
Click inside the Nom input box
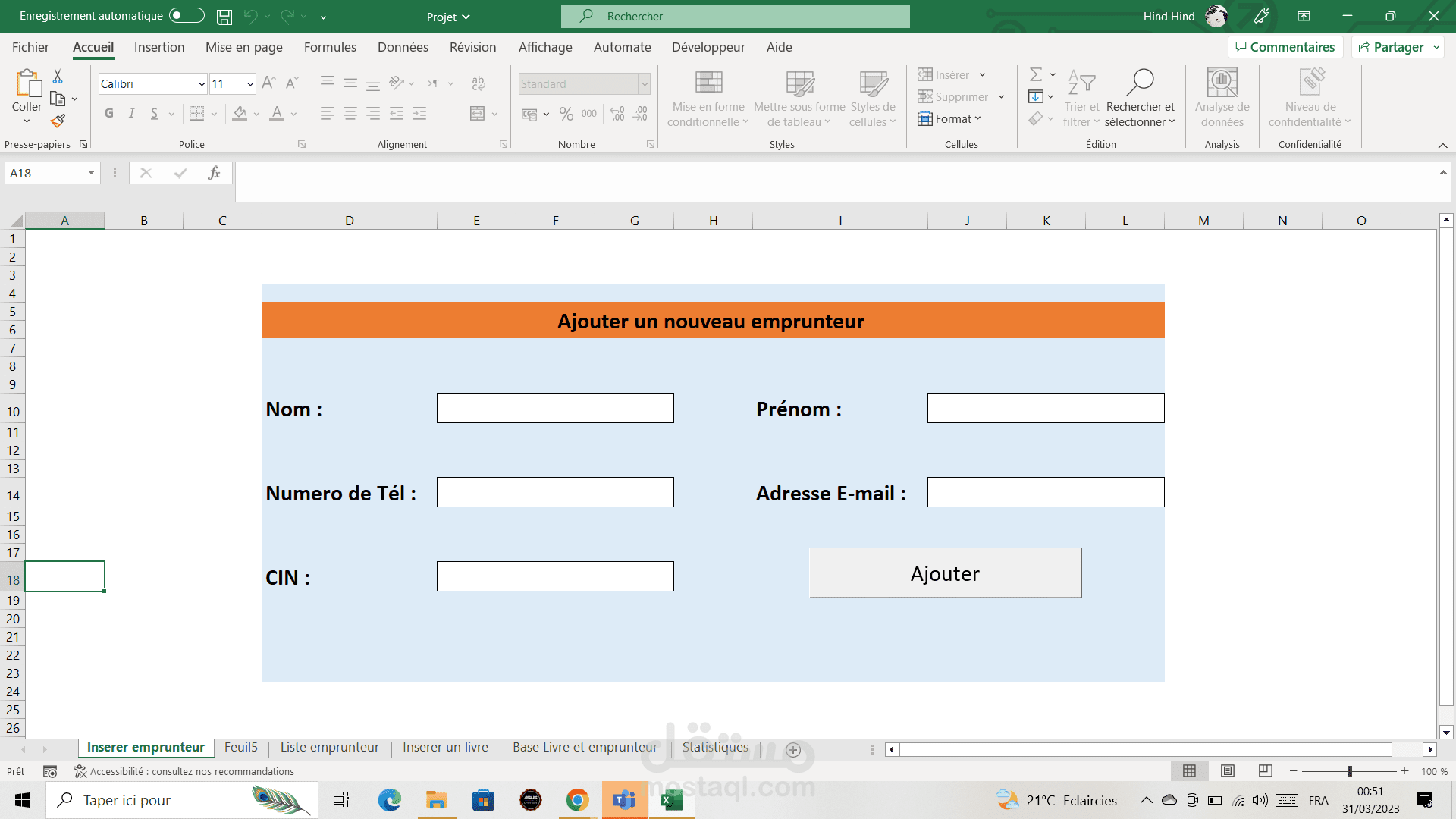(x=554, y=407)
